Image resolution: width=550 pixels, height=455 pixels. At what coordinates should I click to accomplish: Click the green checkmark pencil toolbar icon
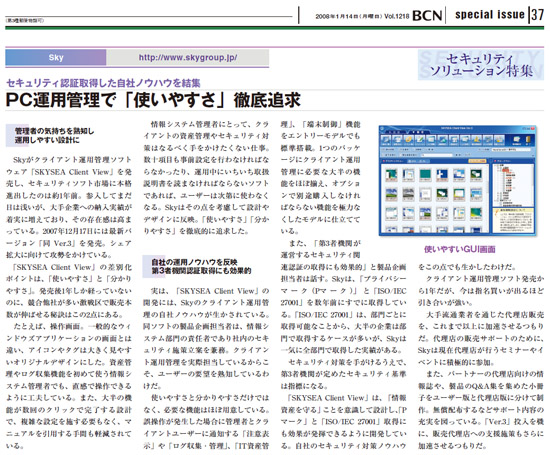pos(420,140)
